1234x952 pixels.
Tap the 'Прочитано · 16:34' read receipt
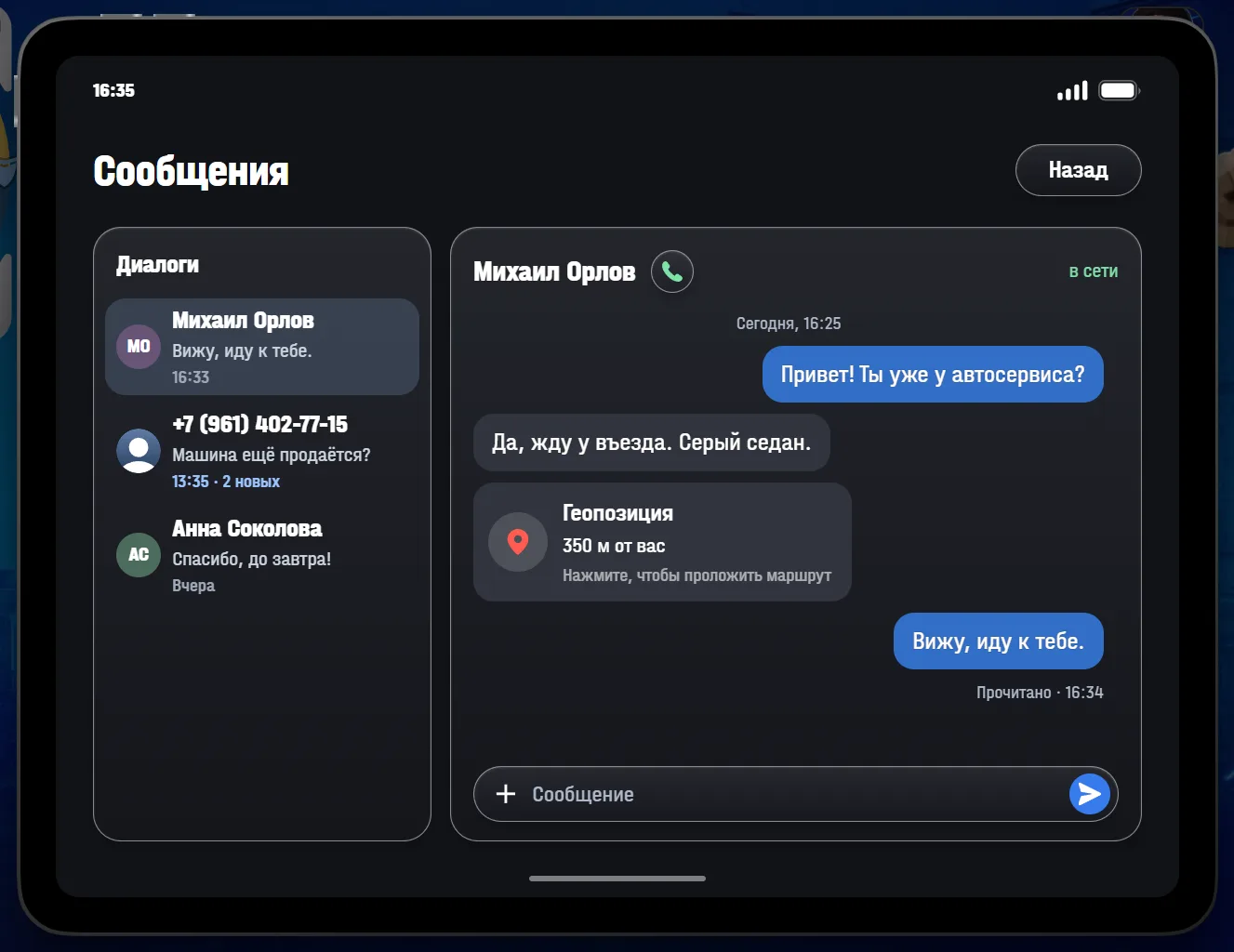pyautogui.click(x=1040, y=693)
